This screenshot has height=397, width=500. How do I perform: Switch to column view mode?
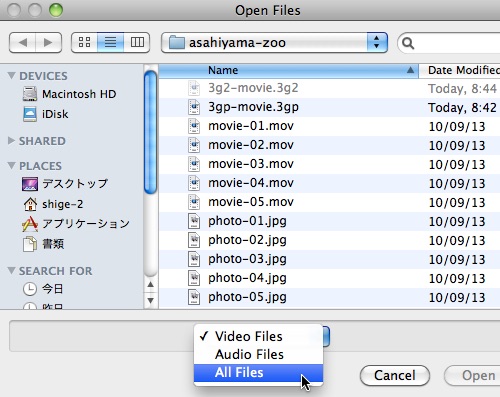point(137,42)
